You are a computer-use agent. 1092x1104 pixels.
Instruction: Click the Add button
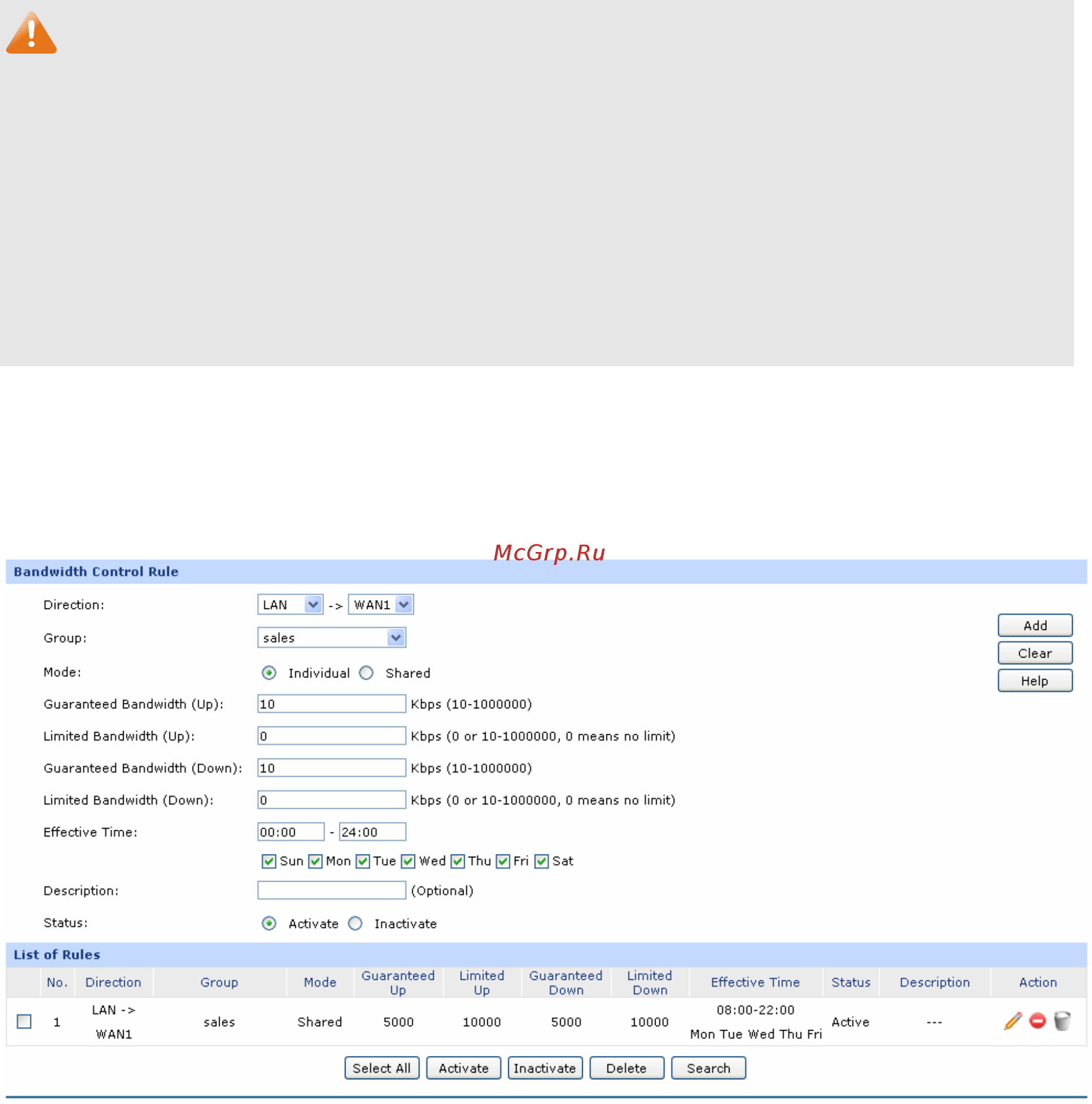(x=1035, y=626)
